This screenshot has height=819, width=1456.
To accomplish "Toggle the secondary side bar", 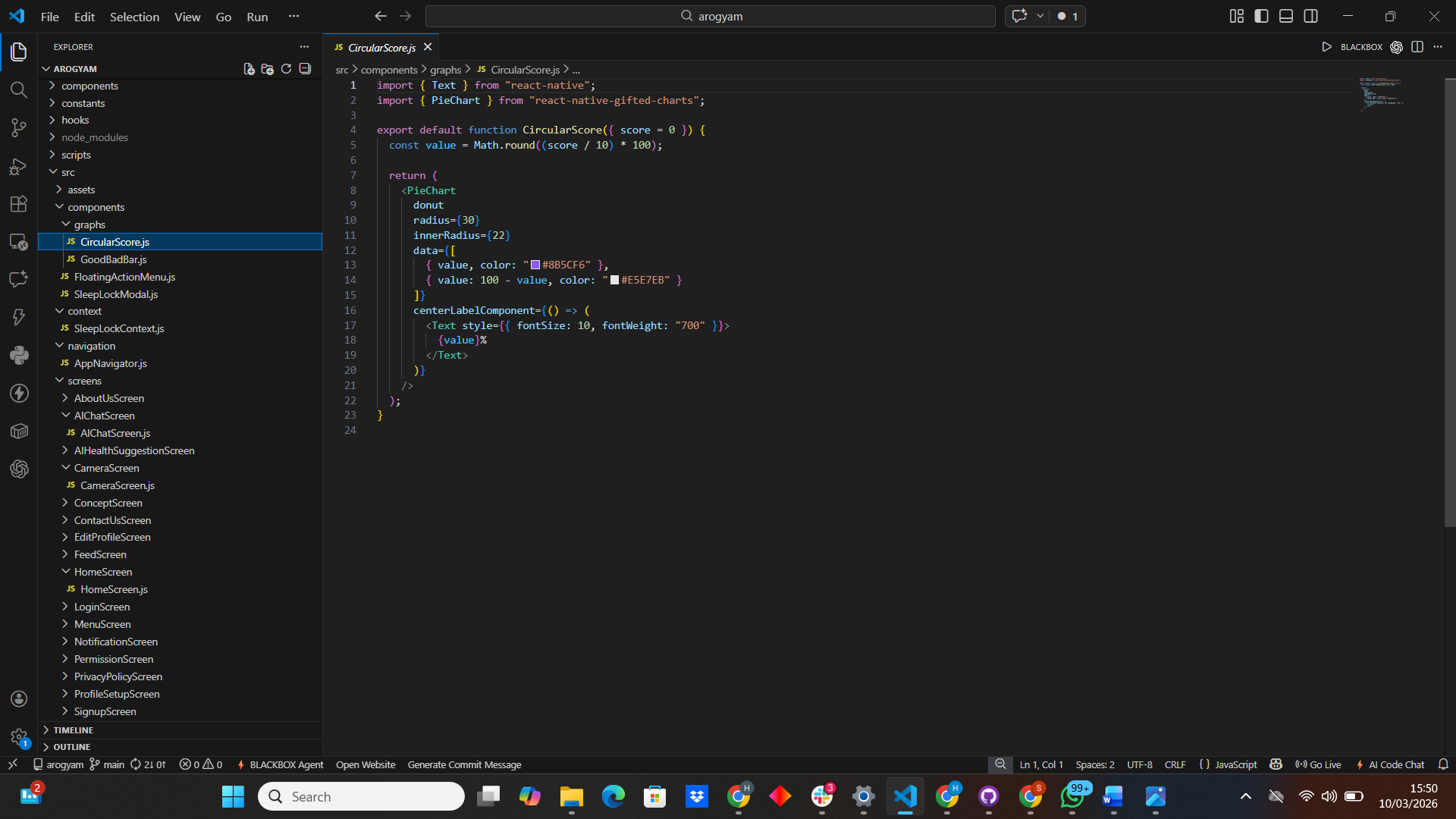I will tap(1310, 16).
